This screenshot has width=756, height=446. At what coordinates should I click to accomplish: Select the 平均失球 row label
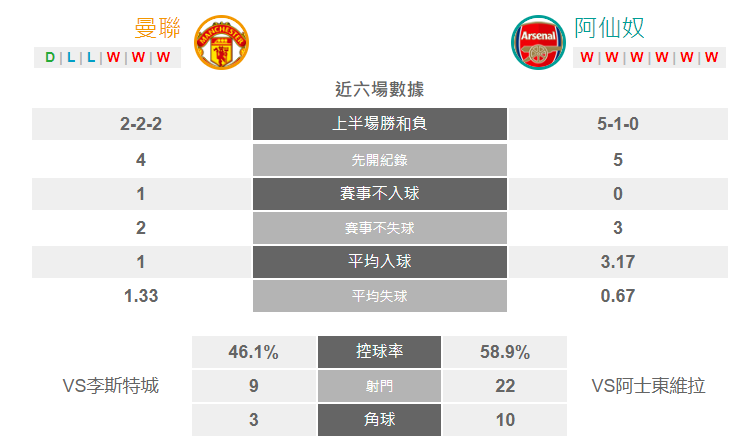tap(379, 296)
